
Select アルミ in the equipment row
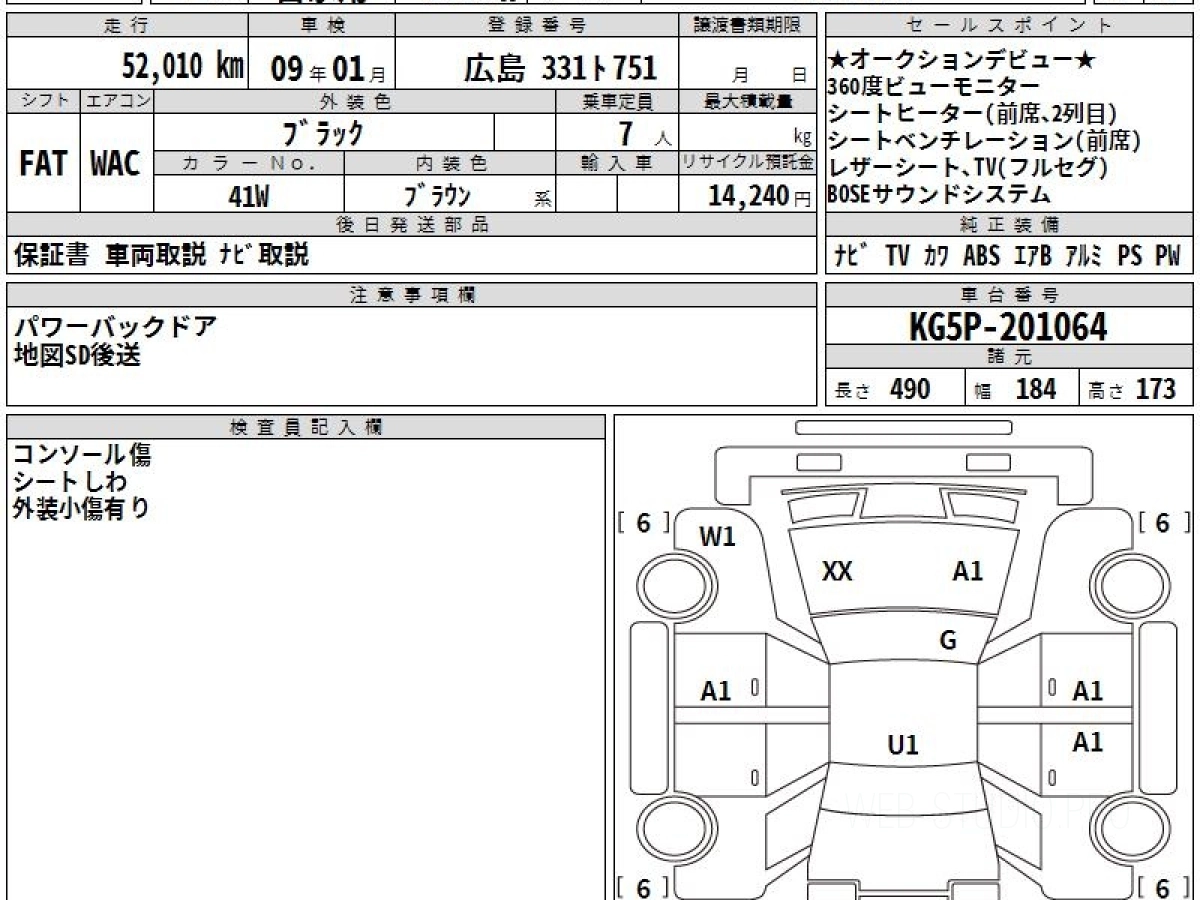(x=1082, y=256)
